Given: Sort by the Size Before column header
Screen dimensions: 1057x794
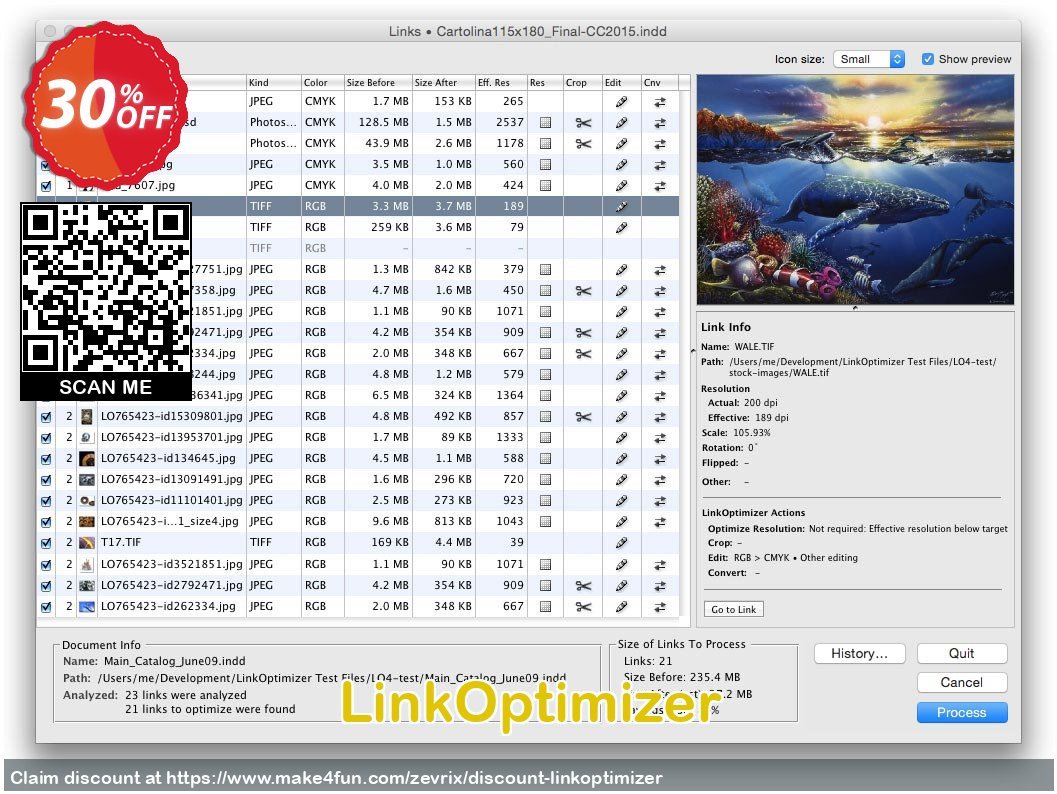Looking at the screenshot, I should coord(378,82).
